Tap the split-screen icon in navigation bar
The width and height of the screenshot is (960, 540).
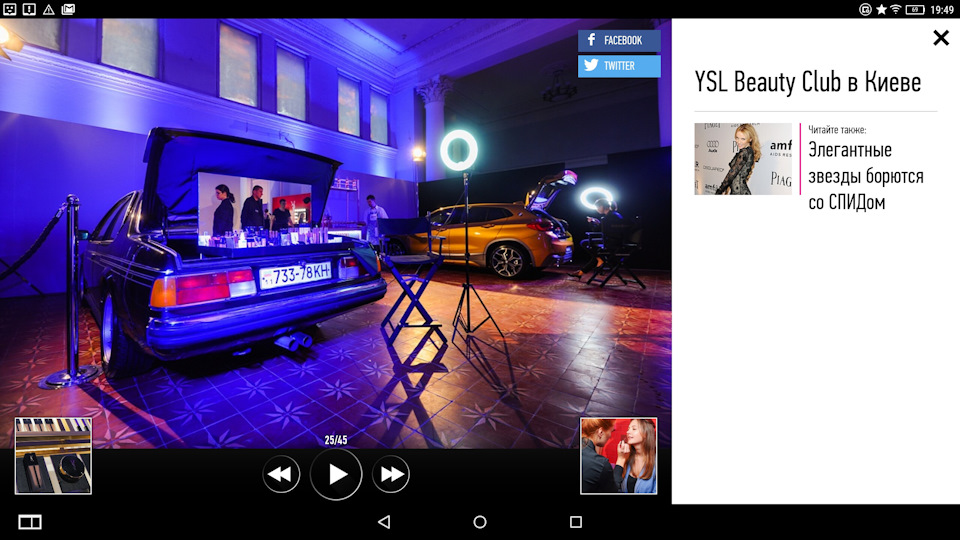(x=30, y=522)
